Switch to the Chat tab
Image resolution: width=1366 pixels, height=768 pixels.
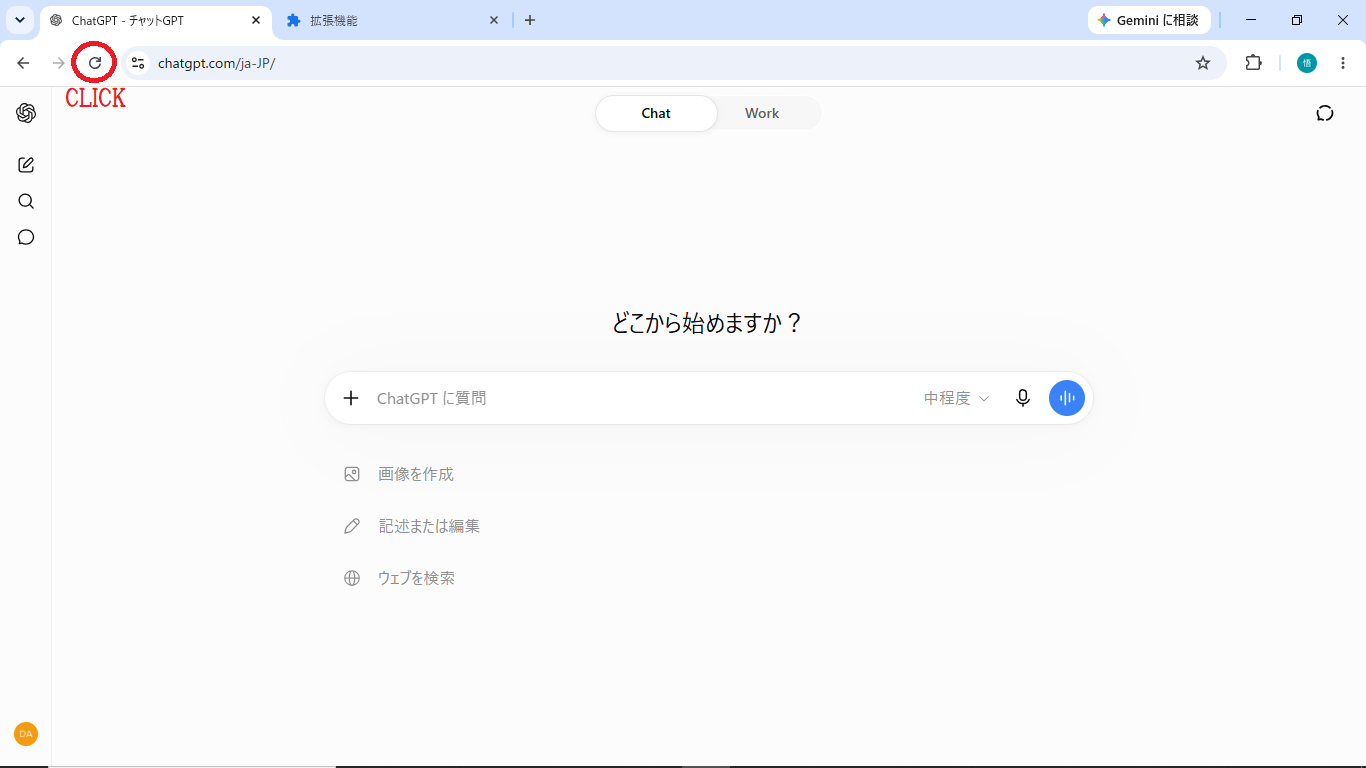pyautogui.click(x=656, y=113)
